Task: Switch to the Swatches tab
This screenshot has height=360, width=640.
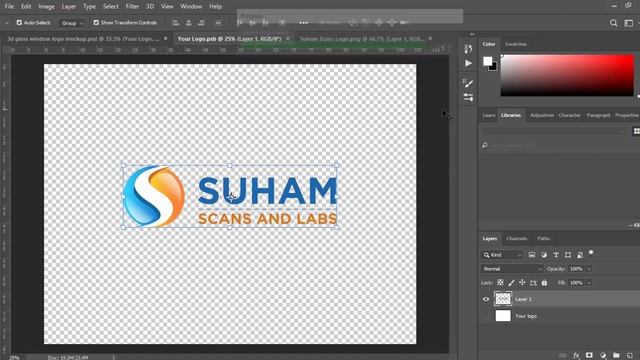Action: click(516, 44)
